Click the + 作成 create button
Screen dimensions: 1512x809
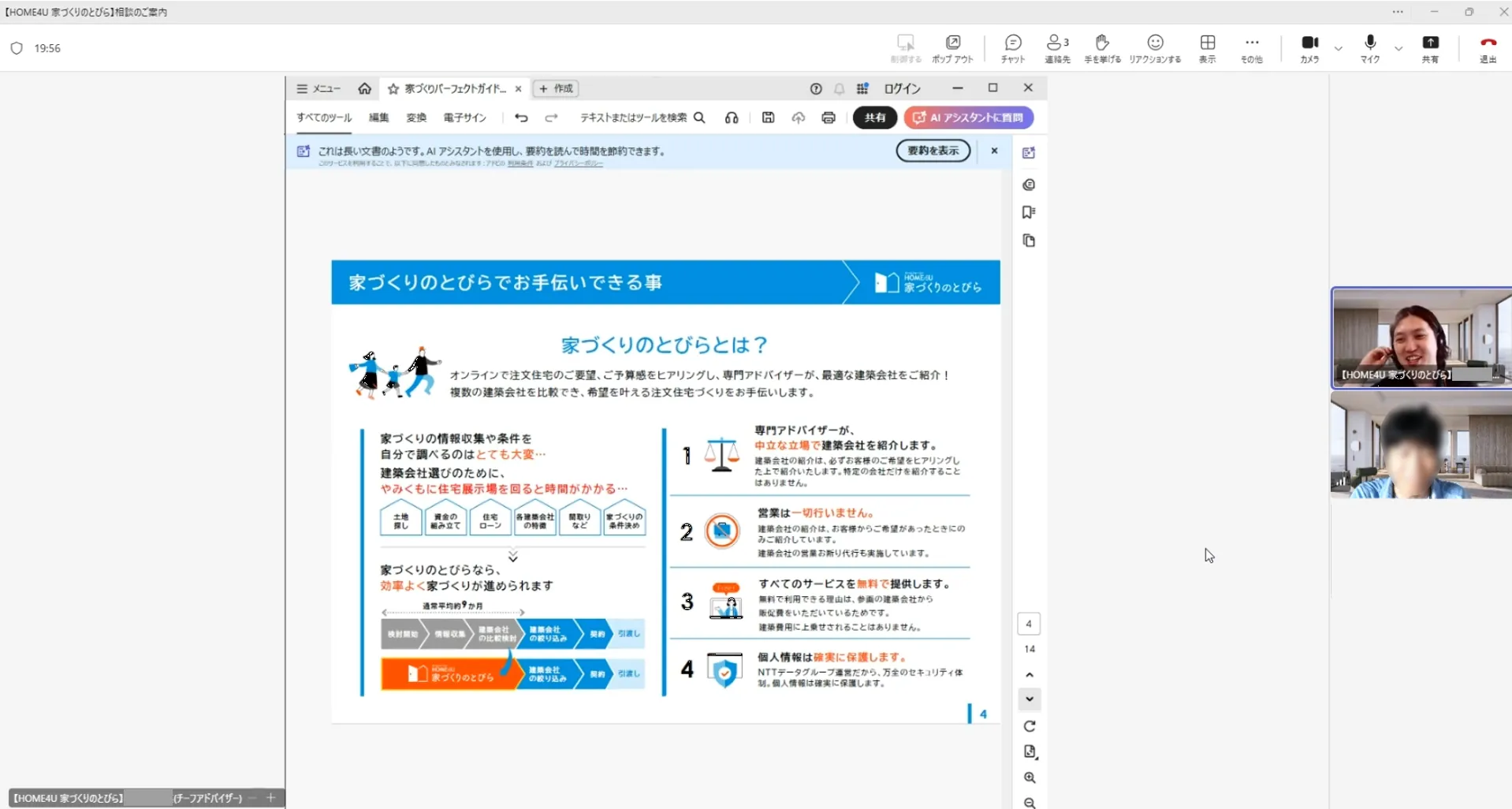click(x=556, y=88)
